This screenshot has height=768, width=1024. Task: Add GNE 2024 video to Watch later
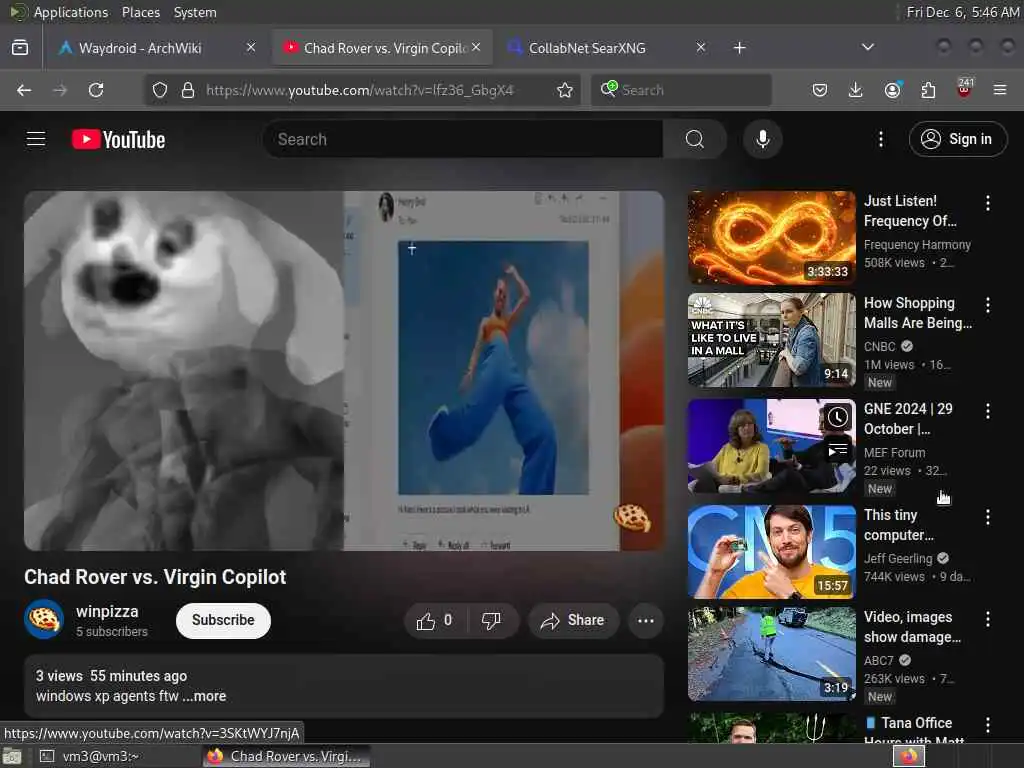[838, 418]
